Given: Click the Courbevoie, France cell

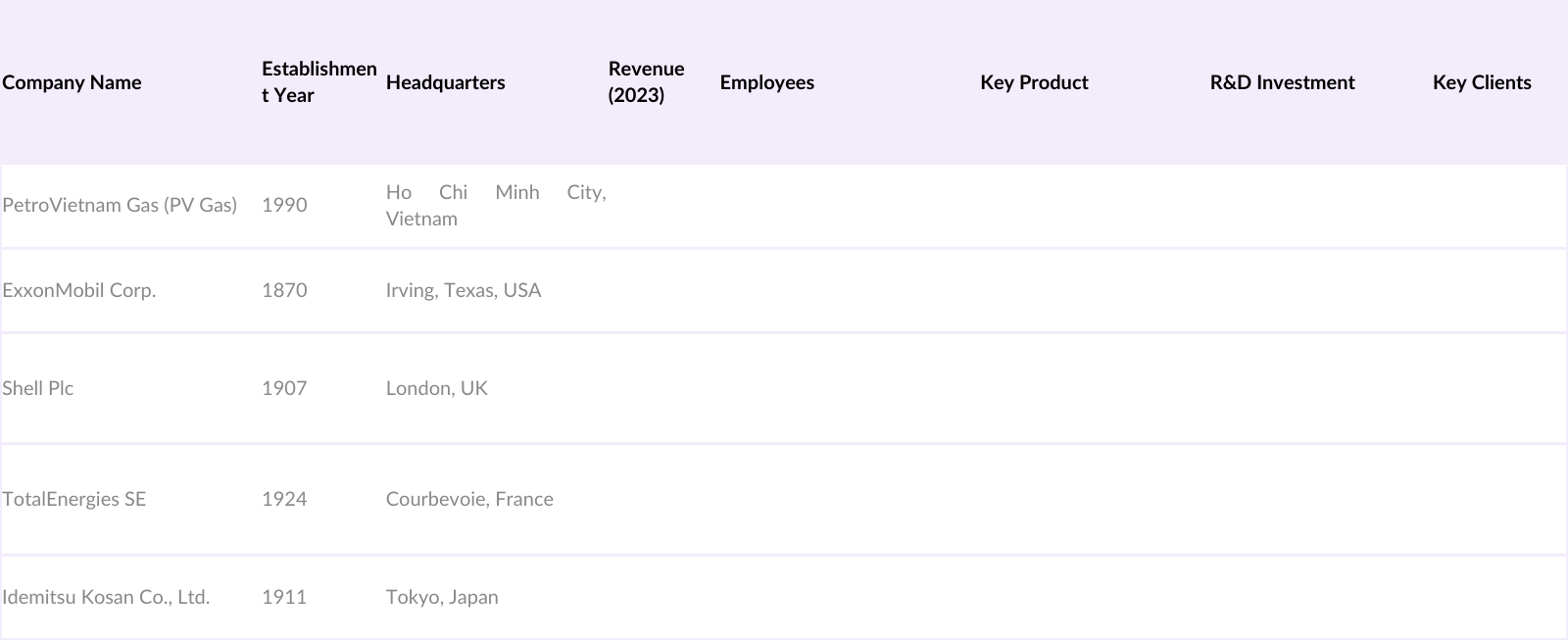Looking at the screenshot, I should 469,499.
